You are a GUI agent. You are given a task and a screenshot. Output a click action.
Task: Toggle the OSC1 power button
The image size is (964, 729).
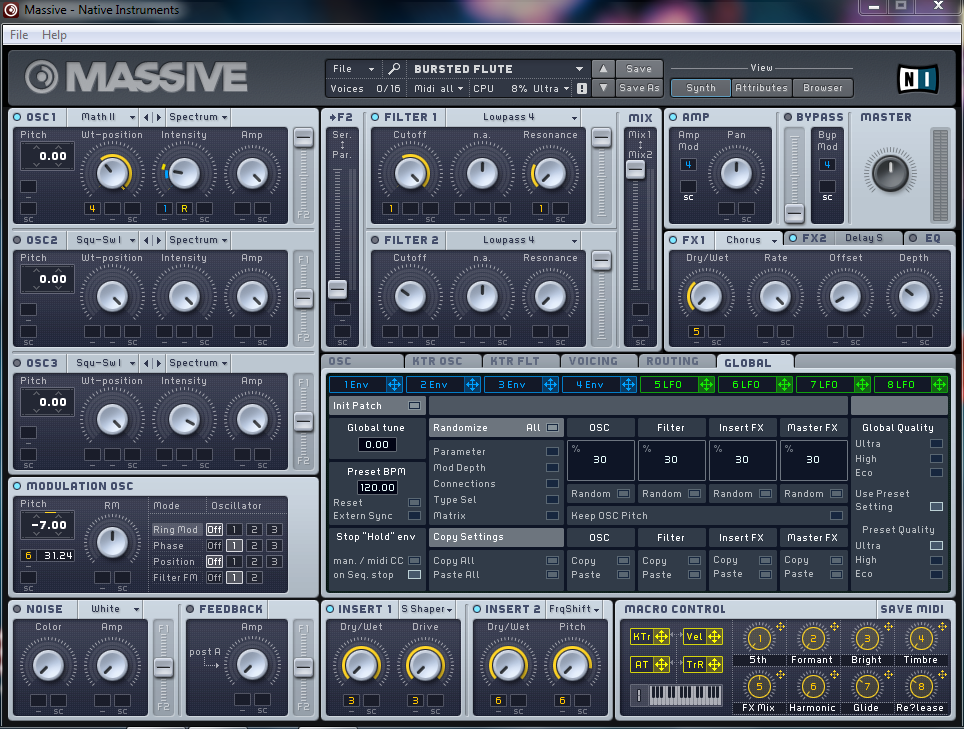pyautogui.click(x=17, y=117)
